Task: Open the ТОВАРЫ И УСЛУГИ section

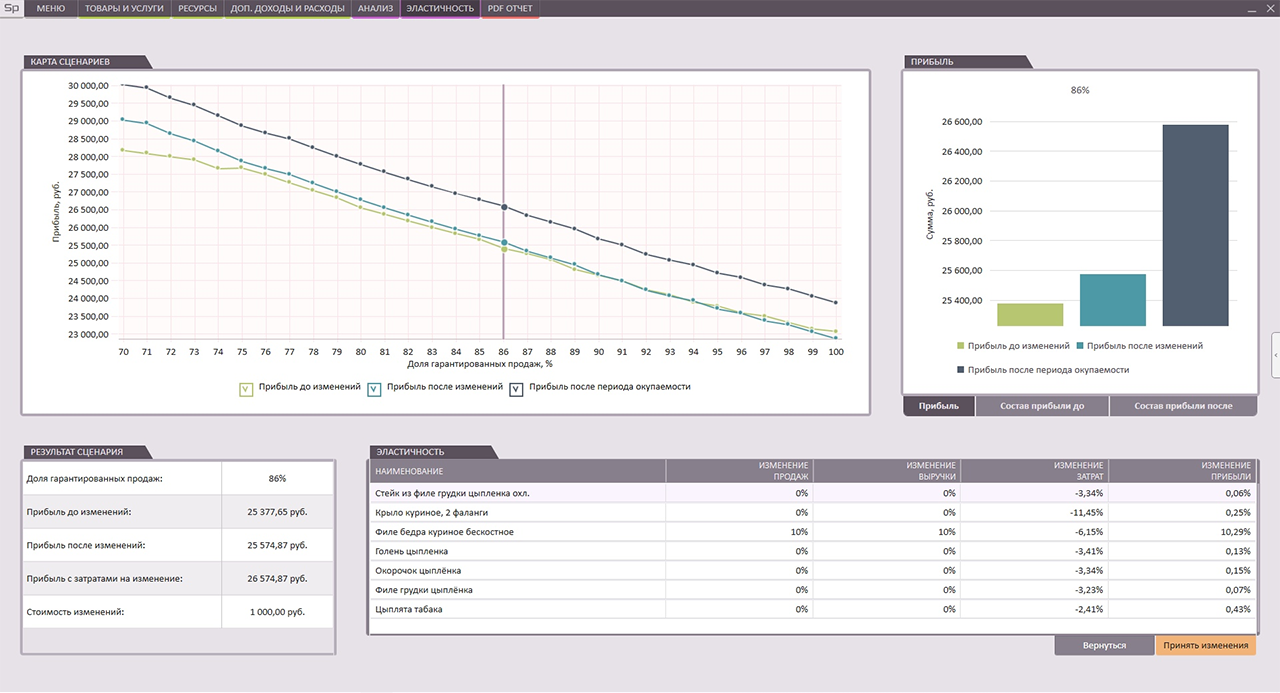Action: 124,9
